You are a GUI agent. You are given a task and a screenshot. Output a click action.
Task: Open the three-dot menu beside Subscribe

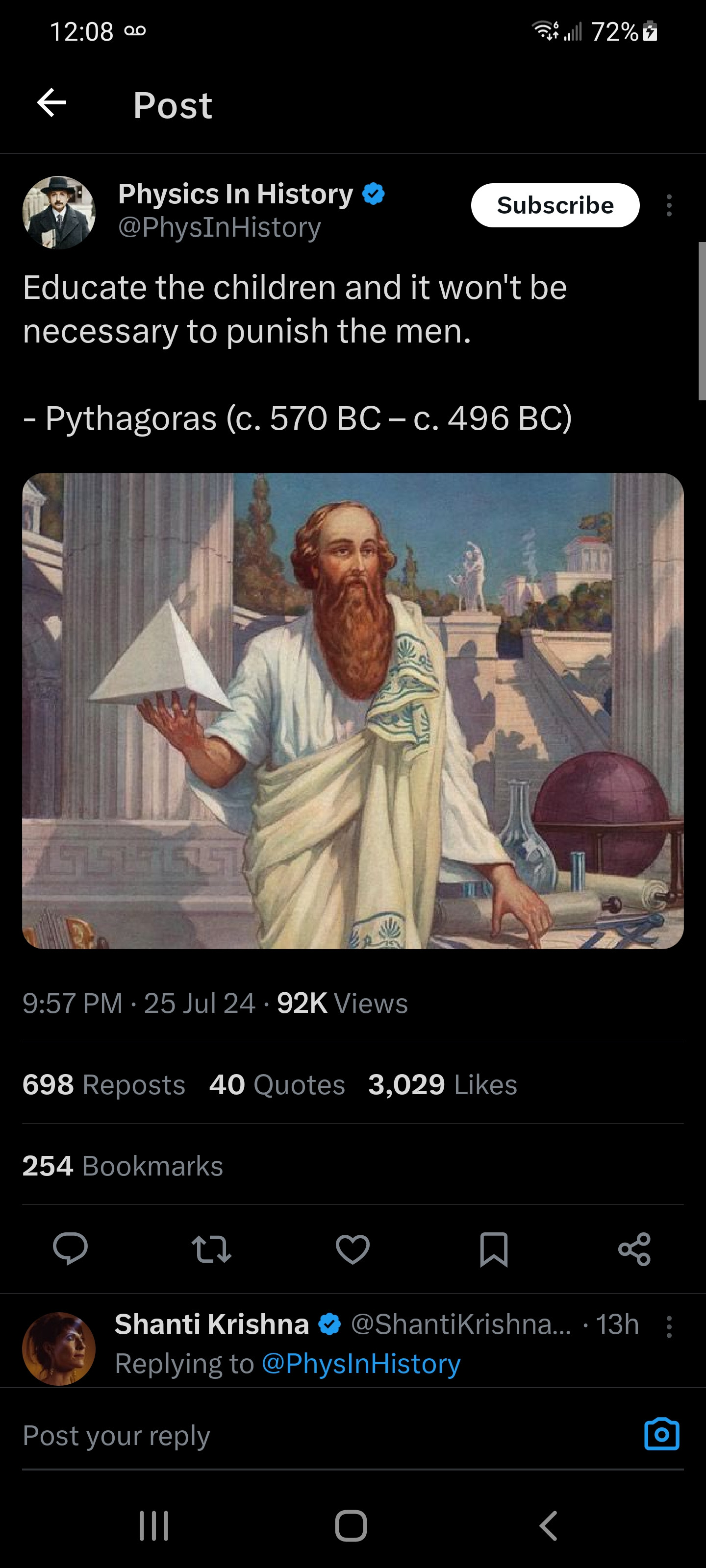click(x=669, y=205)
